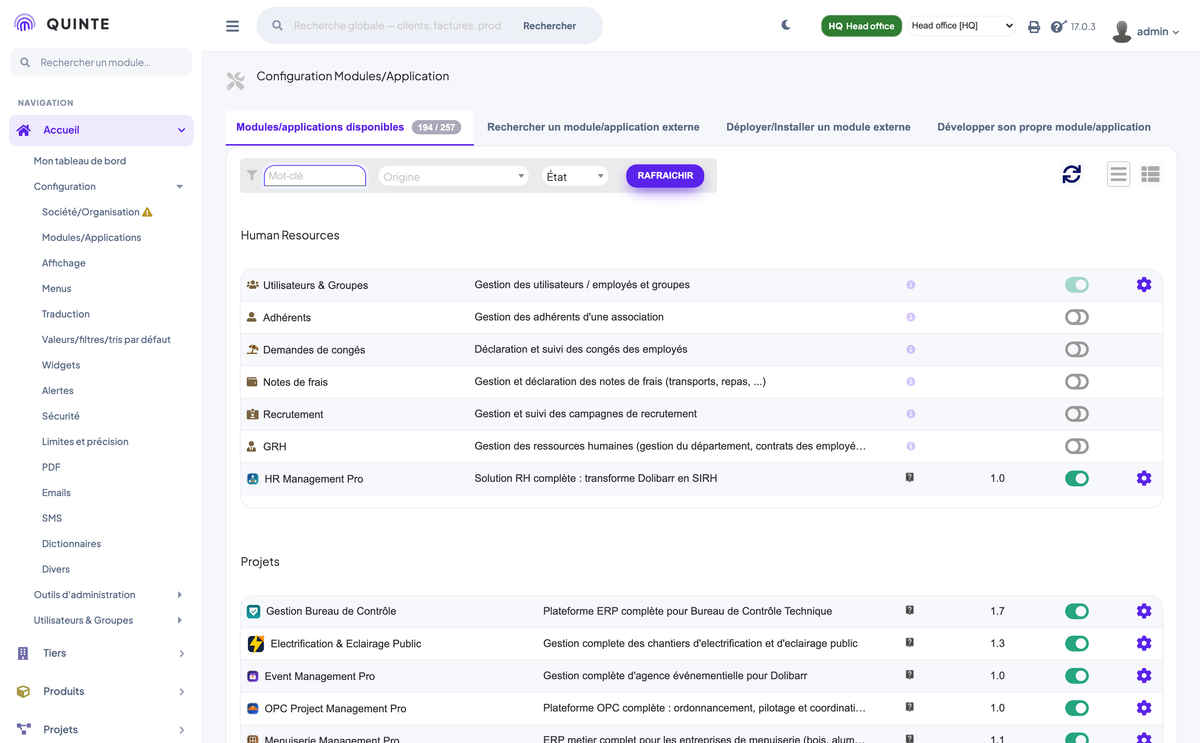Viewport: 1200px width, 743px height.
Task: Click the Quinte logo icon
Action: (25, 23)
